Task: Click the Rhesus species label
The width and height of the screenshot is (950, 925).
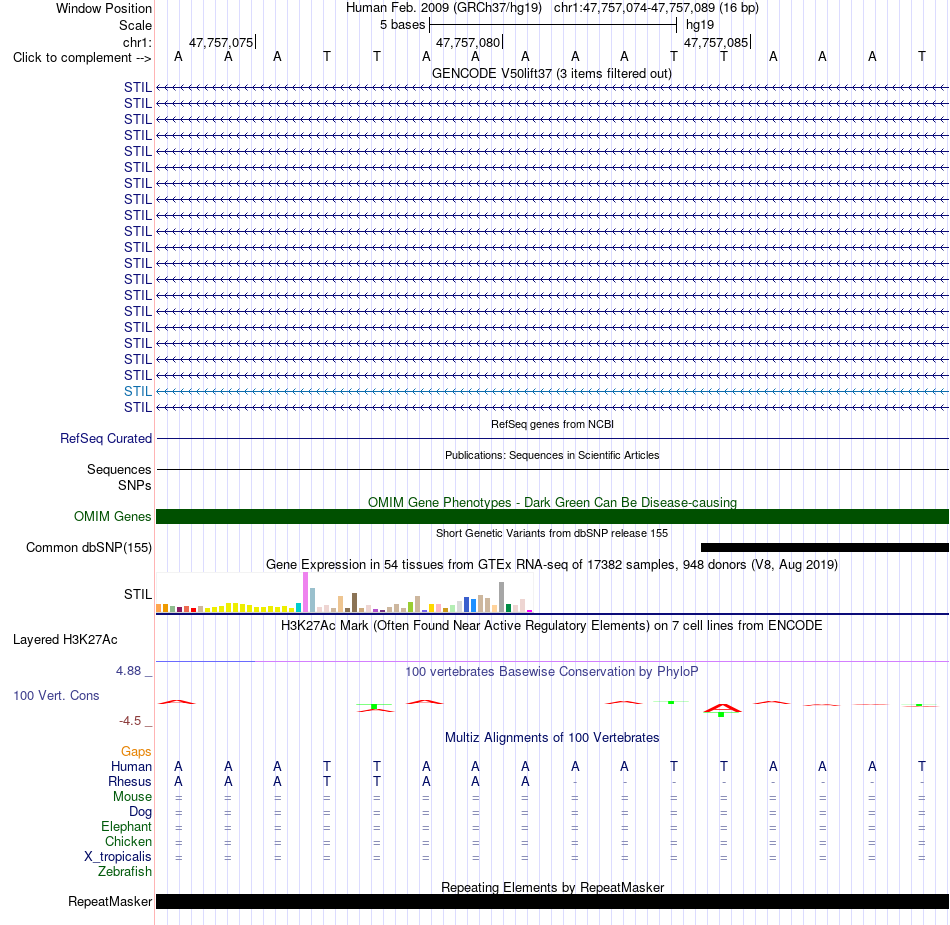Action: click(x=130, y=781)
